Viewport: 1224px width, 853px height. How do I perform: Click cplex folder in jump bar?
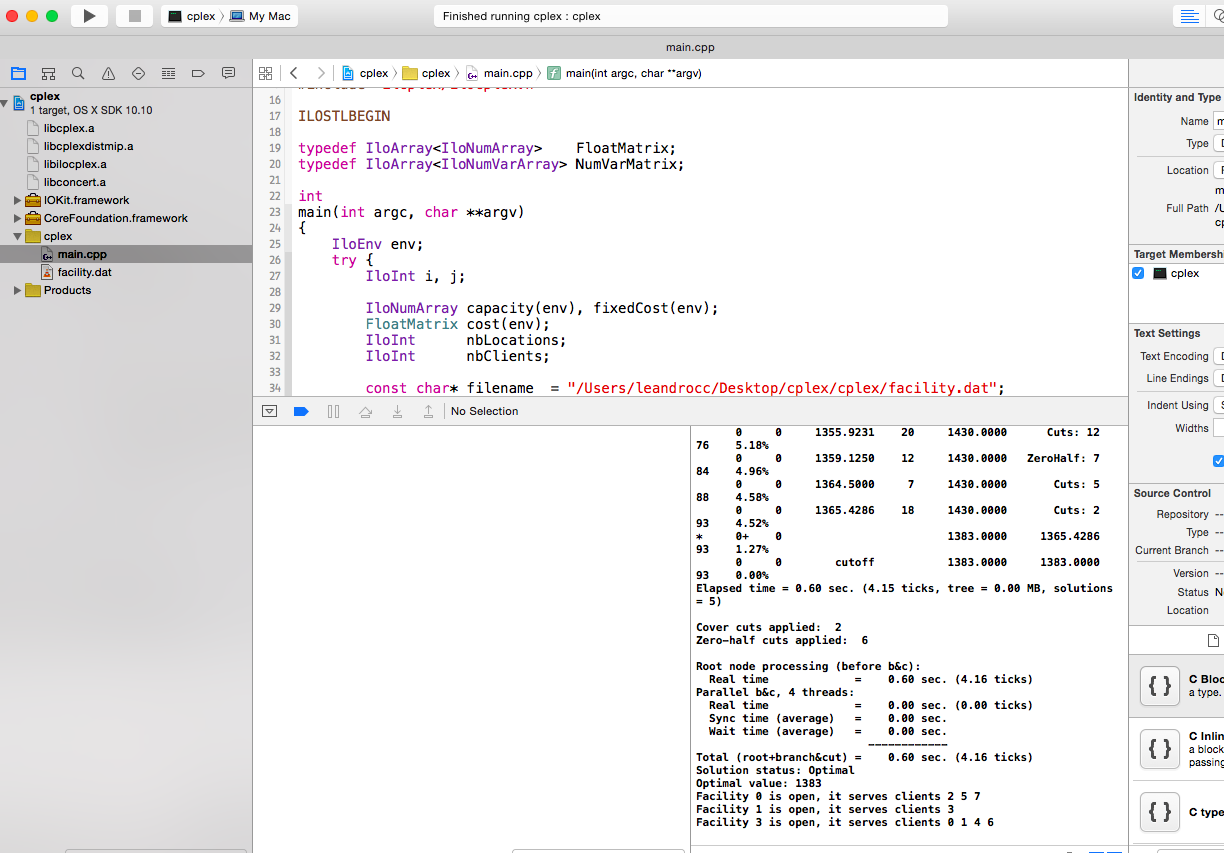(426, 73)
